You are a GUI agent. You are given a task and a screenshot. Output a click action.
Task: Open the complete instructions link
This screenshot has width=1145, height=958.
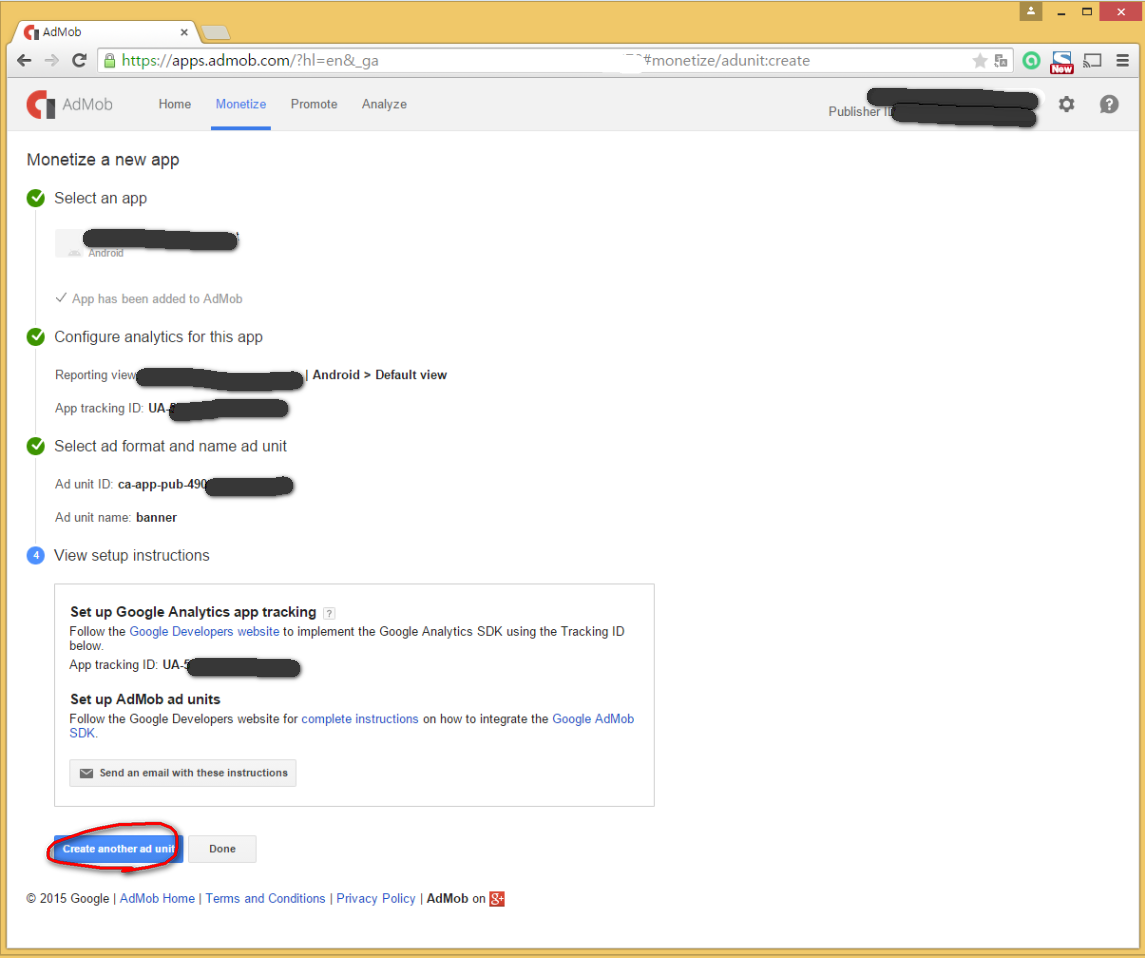pyautogui.click(x=360, y=719)
